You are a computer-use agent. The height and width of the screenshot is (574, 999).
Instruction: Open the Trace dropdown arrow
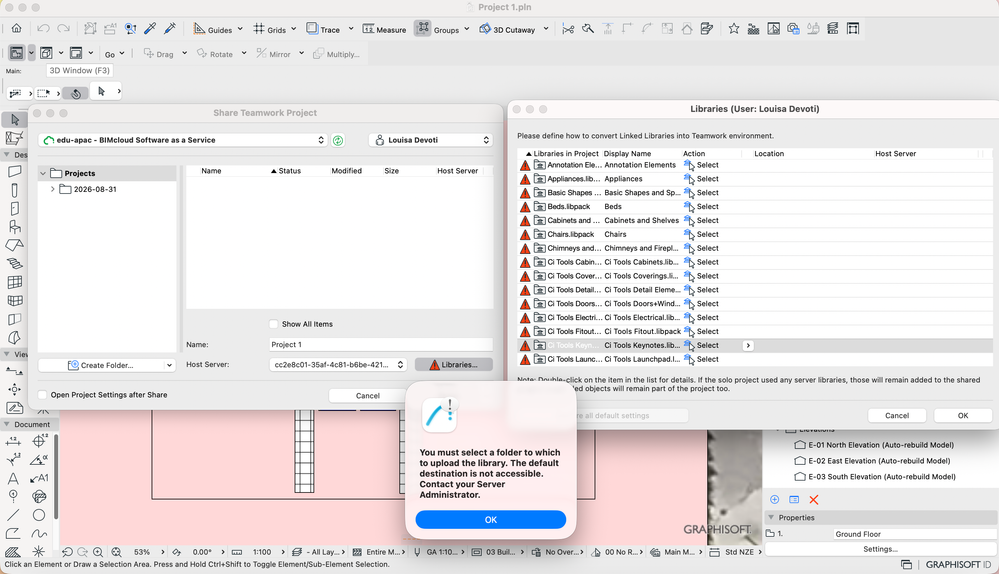(350, 29)
